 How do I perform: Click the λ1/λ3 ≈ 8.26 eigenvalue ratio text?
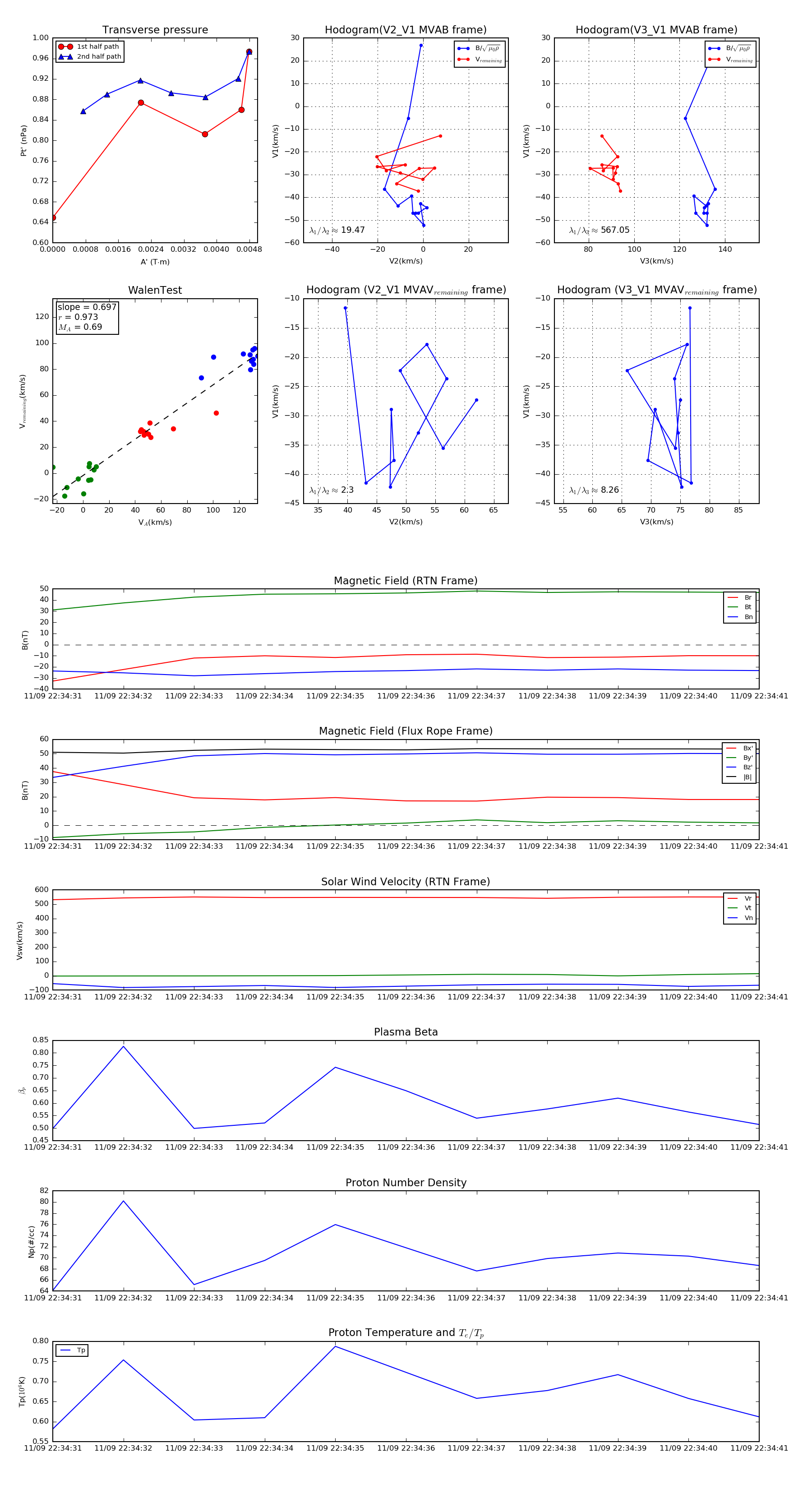pyautogui.click(x=594, y=490)
